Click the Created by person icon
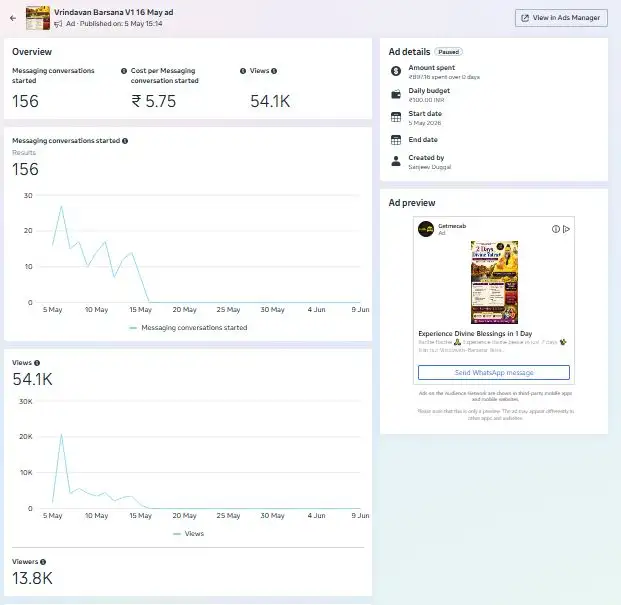 click(x=396, y=161)
